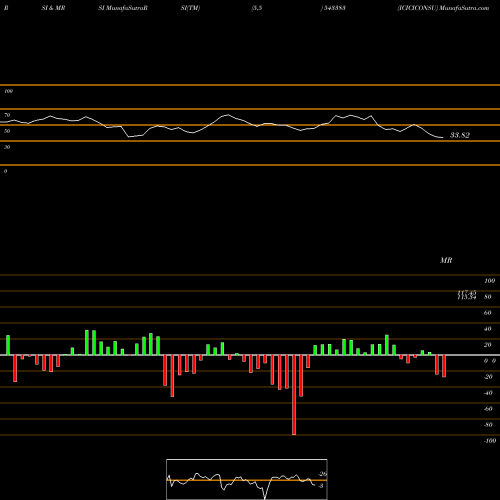500x500 pixels.
Task: Click the RSI value label 33.82
Action: click(460, 135)
